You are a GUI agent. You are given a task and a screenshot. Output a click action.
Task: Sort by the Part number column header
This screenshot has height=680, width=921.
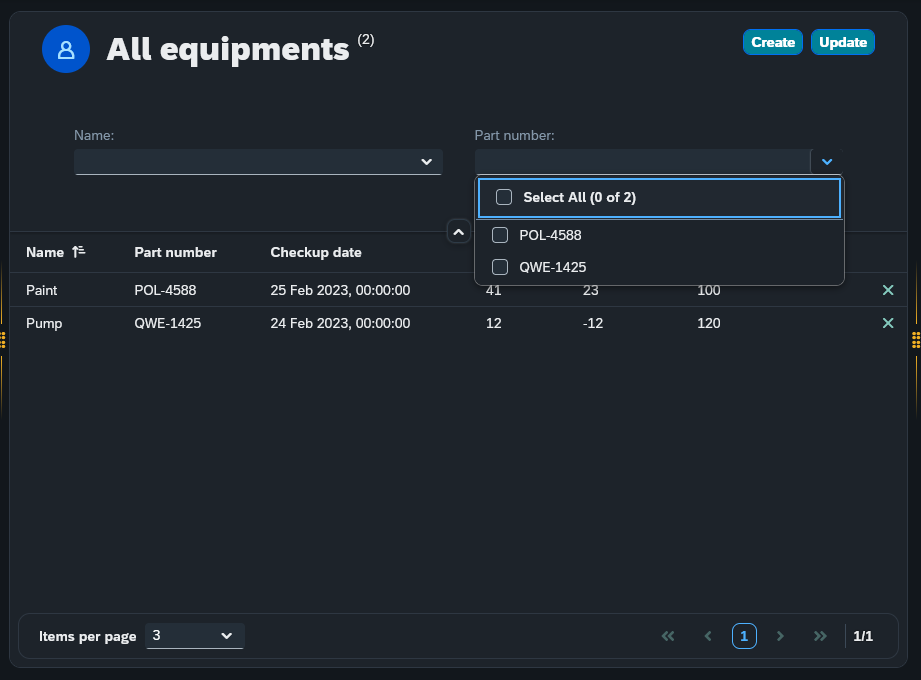[x=175, y=252]
